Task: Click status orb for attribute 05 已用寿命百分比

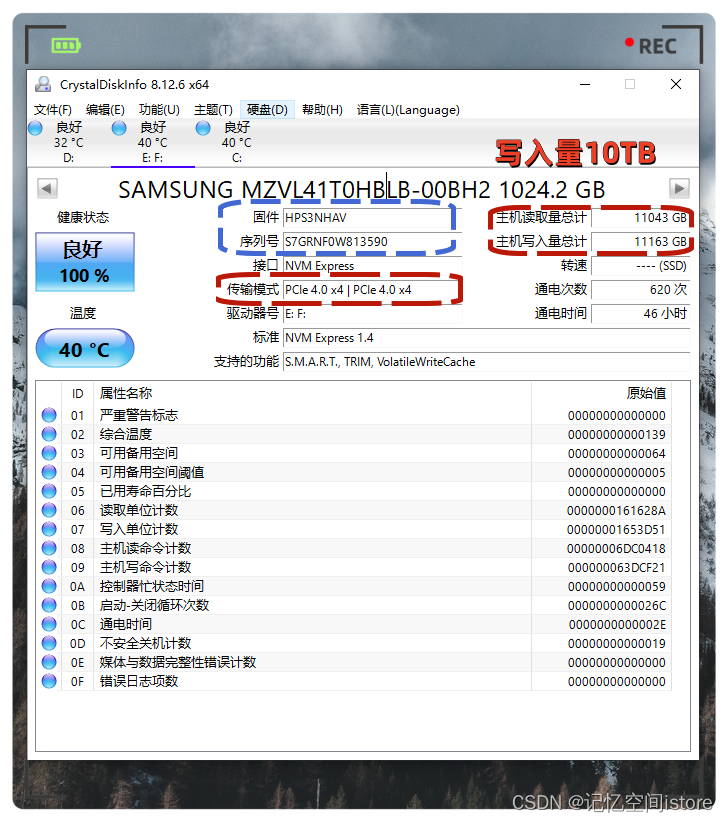Action: (49, 491)
